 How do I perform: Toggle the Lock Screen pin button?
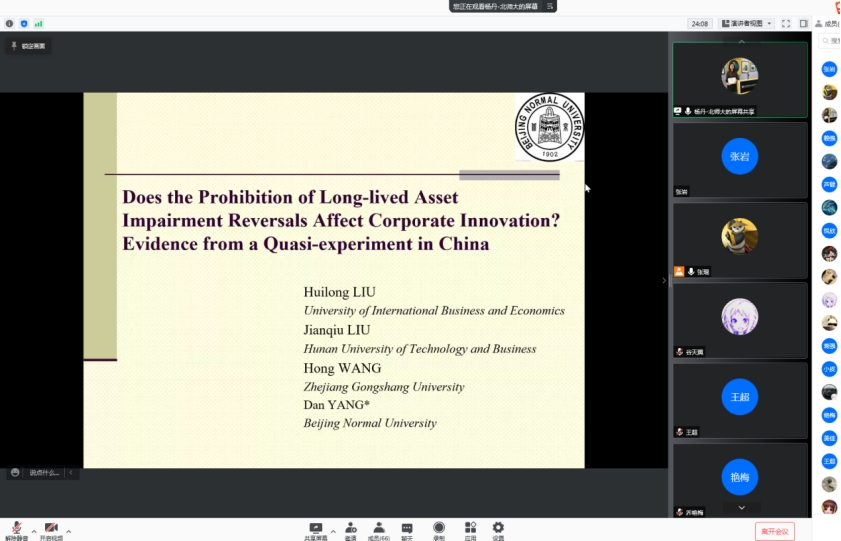(x=28, y=46)
